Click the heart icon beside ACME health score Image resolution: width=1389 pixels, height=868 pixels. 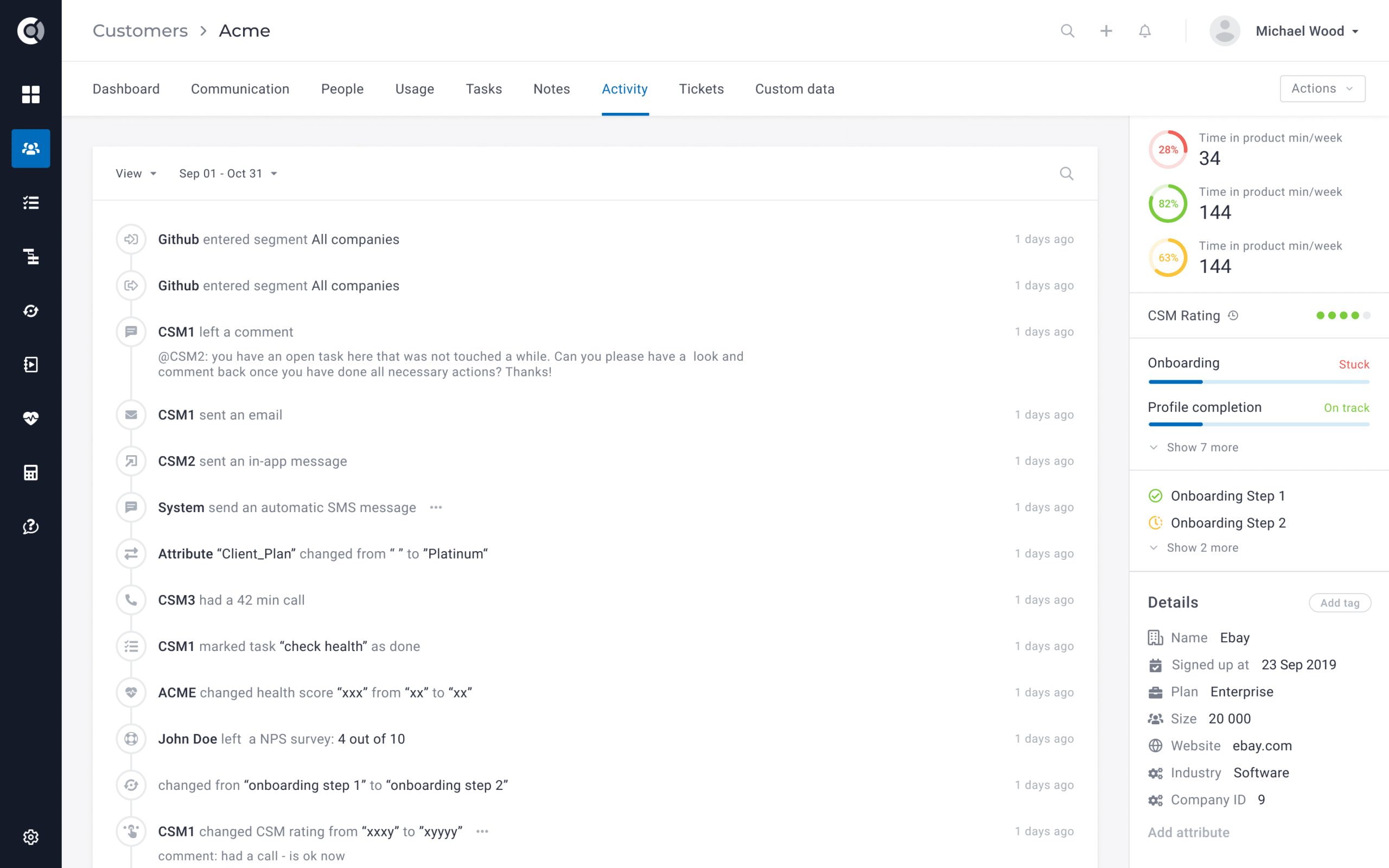pyautogui.click(x=131, y=692)
